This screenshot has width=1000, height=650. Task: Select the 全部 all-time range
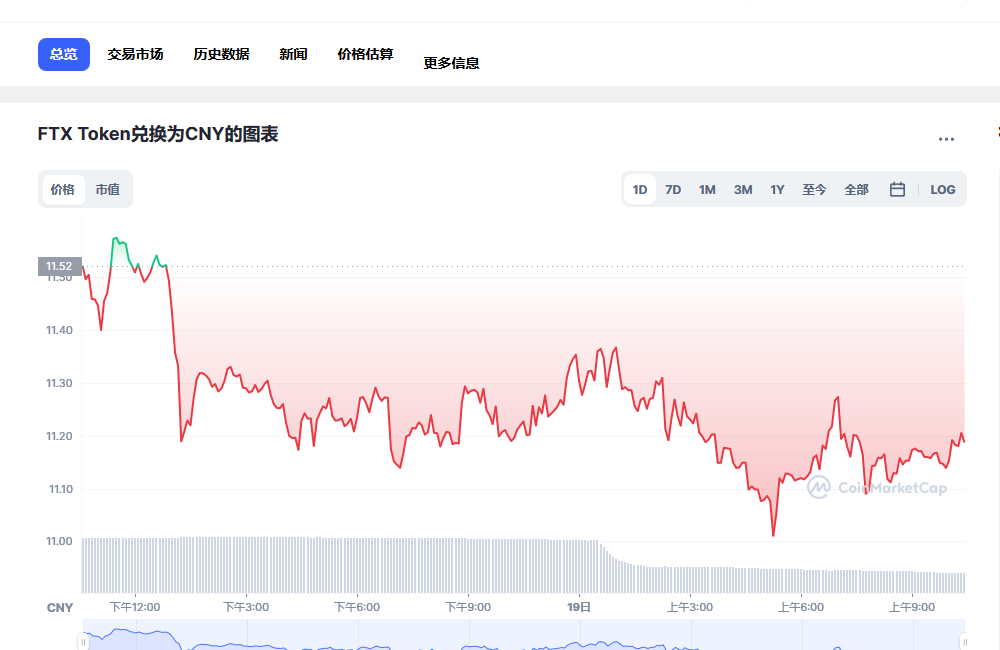857,189
